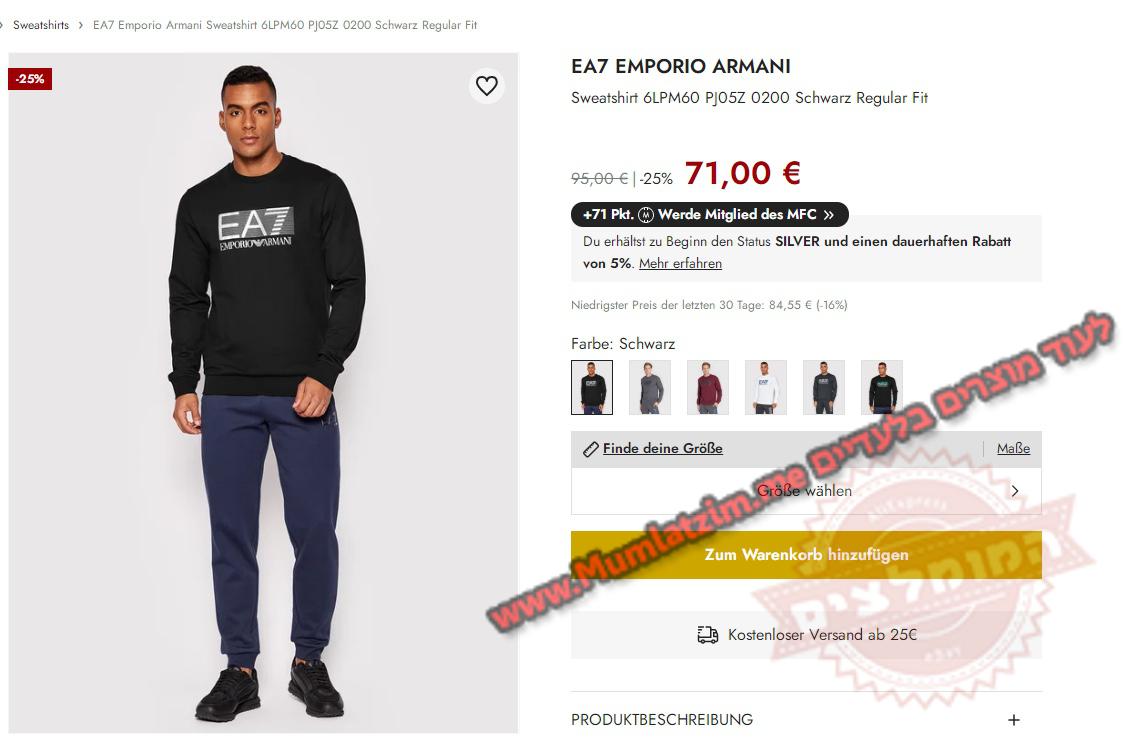Click the ruler icon beside Finde deine Größe
This screenshot has width=1126, height=743.
(590, 449)
